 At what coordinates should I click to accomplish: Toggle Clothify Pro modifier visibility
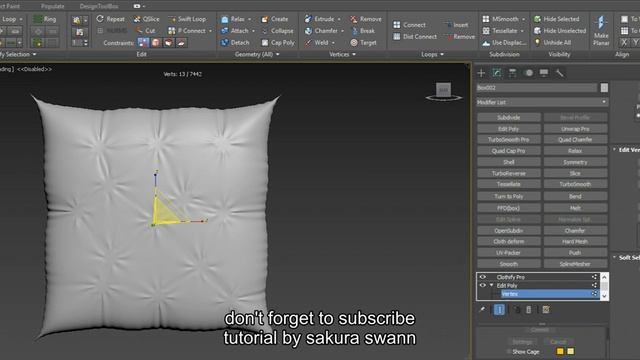pos(482,277)
